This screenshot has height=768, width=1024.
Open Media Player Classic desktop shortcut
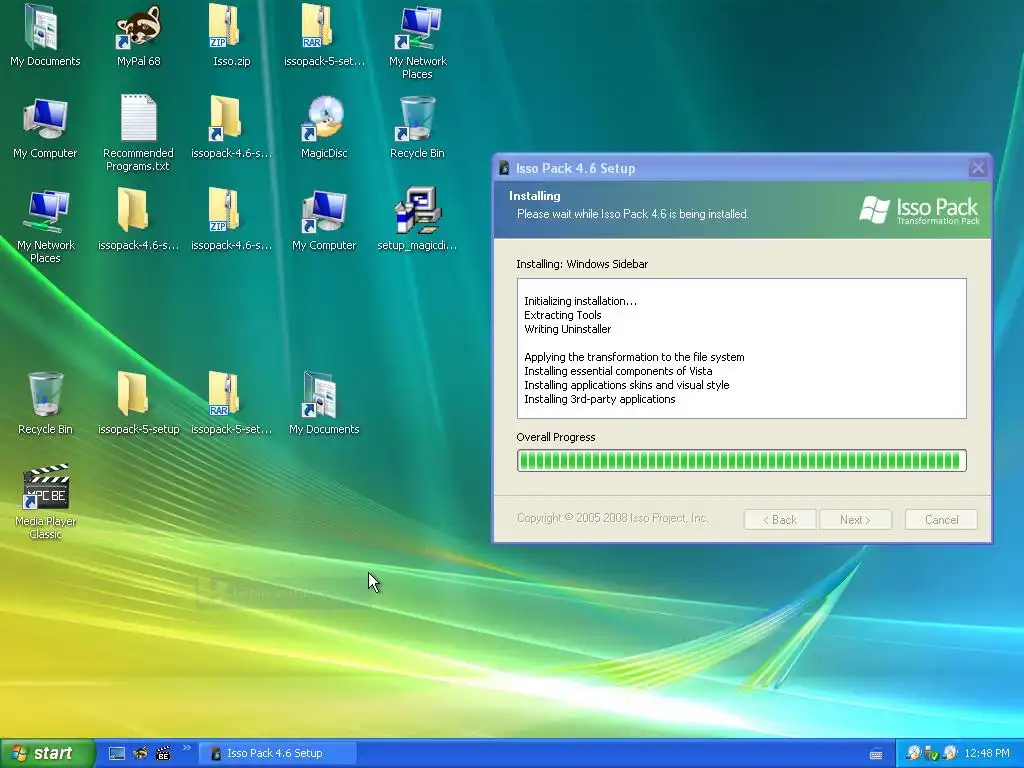tap(46, 501)
